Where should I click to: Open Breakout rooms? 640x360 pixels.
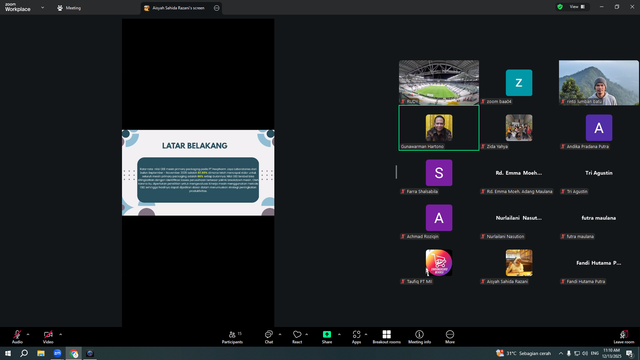pos(387,337)
